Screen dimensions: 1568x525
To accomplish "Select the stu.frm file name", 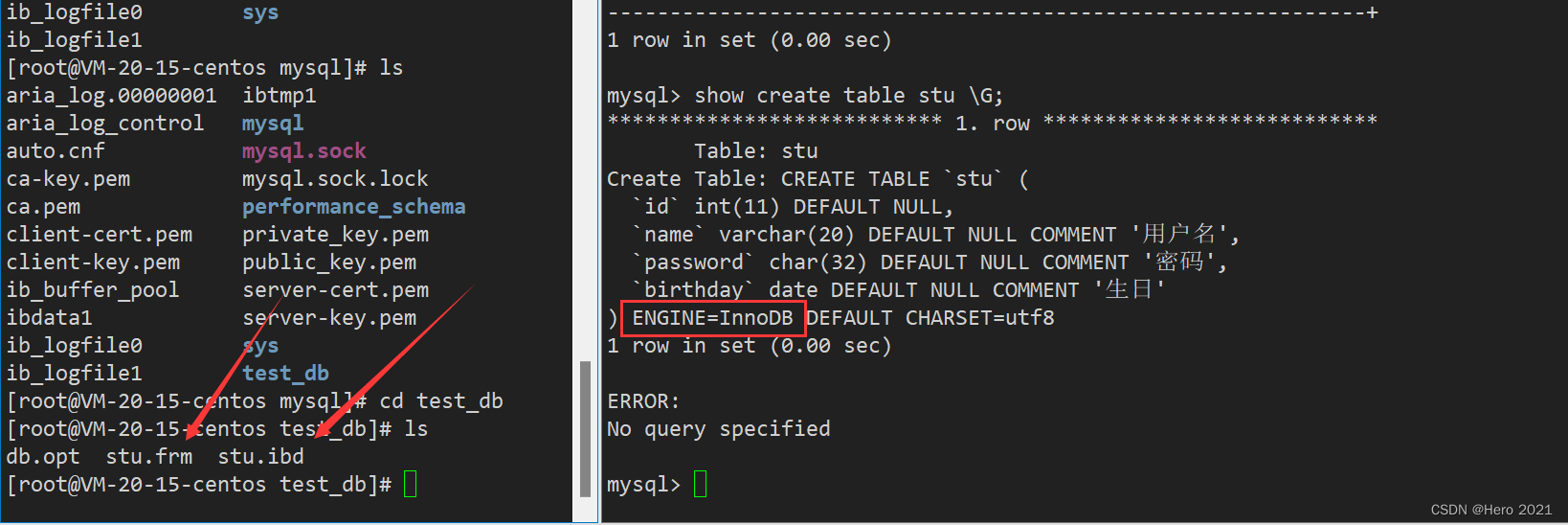I will point(149,457).
